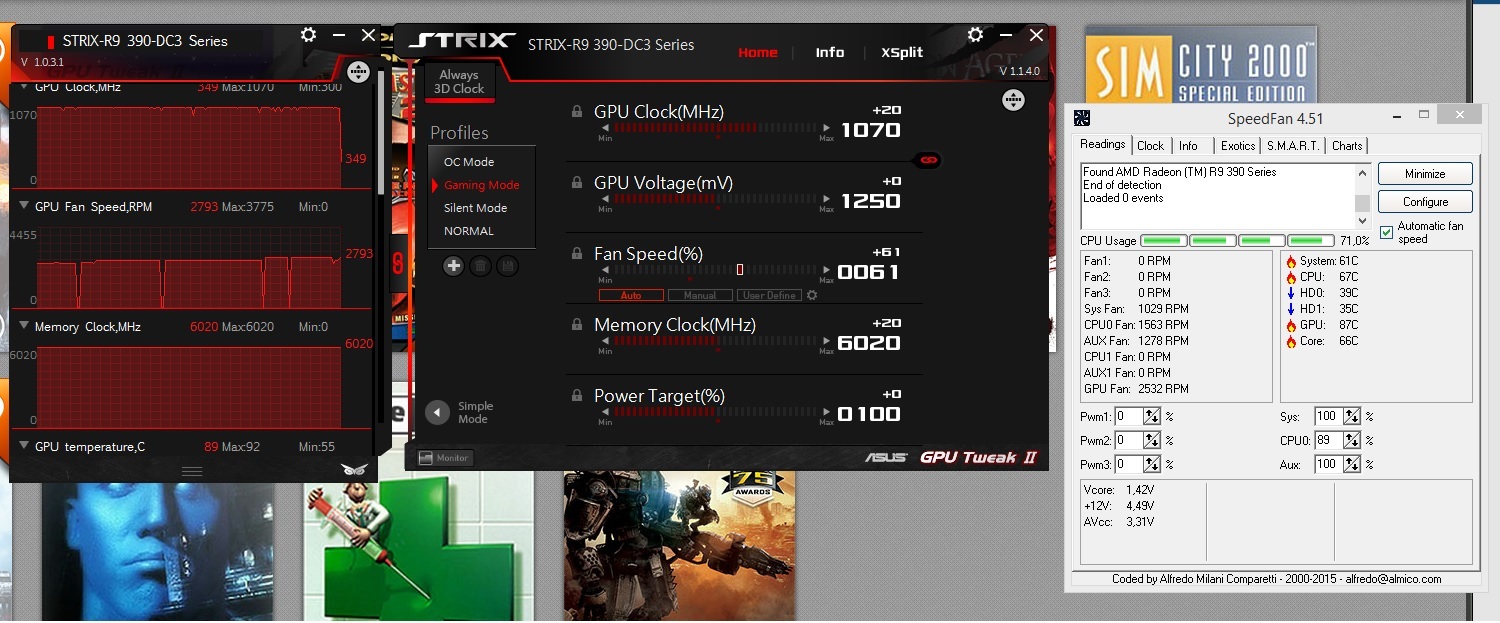The image size is (1500, 623).
Task: Click the ROG owl logo in monitor window
Action: [354, 469]
